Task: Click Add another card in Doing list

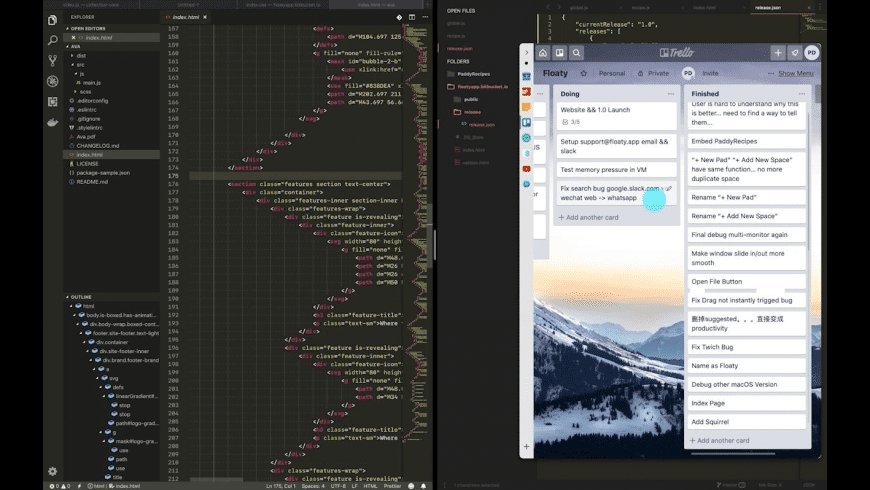Action: pos(590,217)
